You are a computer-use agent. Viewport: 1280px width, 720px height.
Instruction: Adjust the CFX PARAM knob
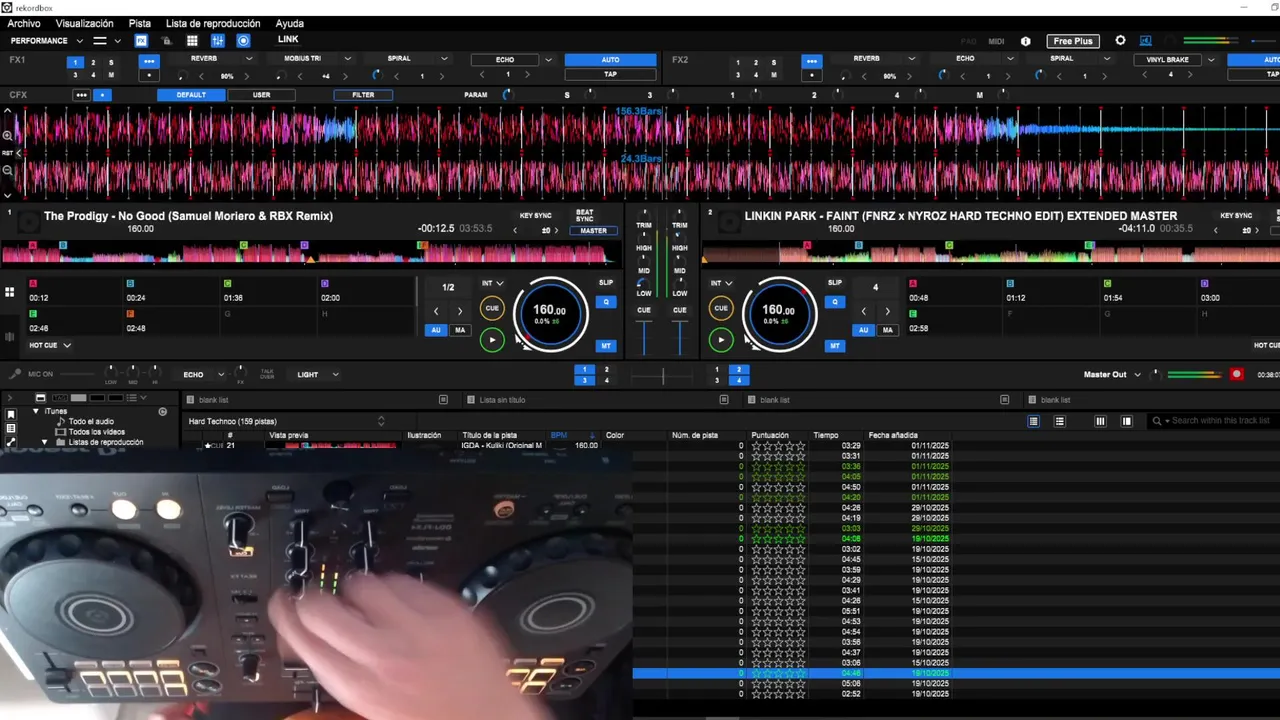[506, 95]
